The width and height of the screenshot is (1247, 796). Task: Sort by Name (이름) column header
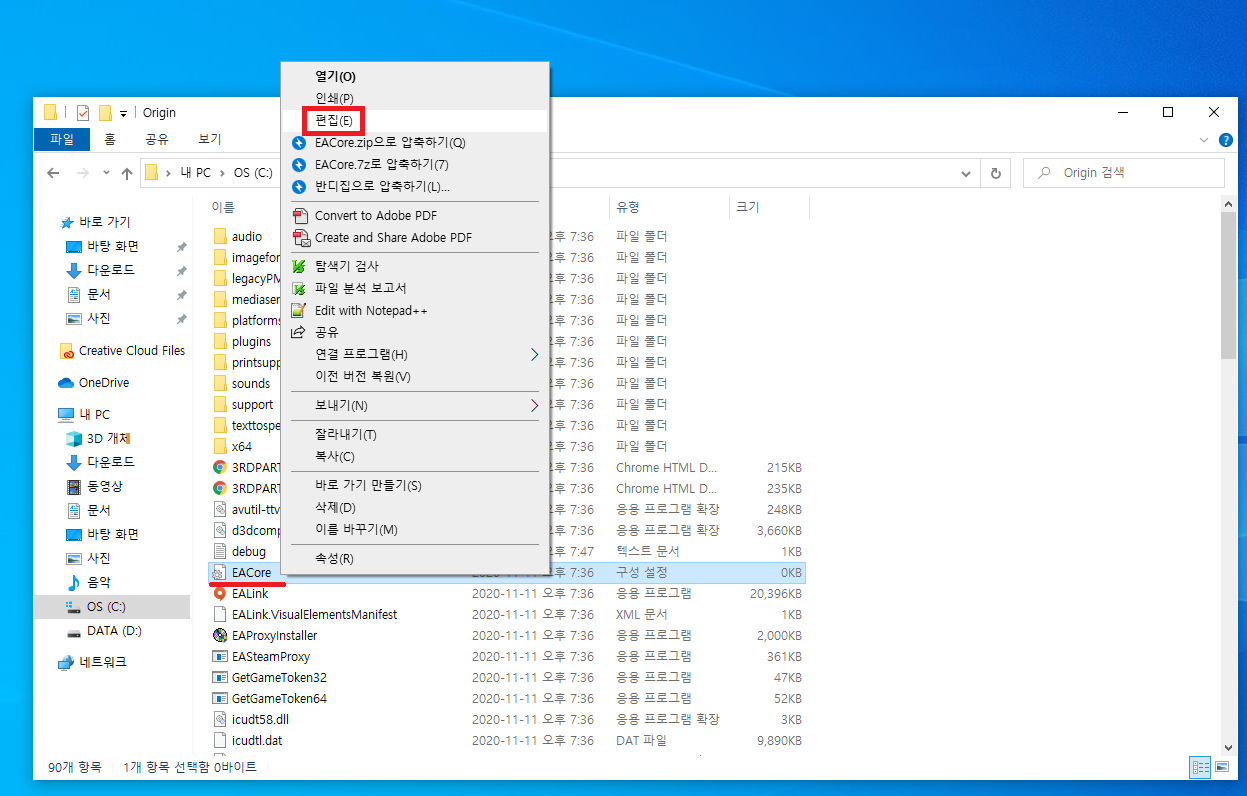223,207
